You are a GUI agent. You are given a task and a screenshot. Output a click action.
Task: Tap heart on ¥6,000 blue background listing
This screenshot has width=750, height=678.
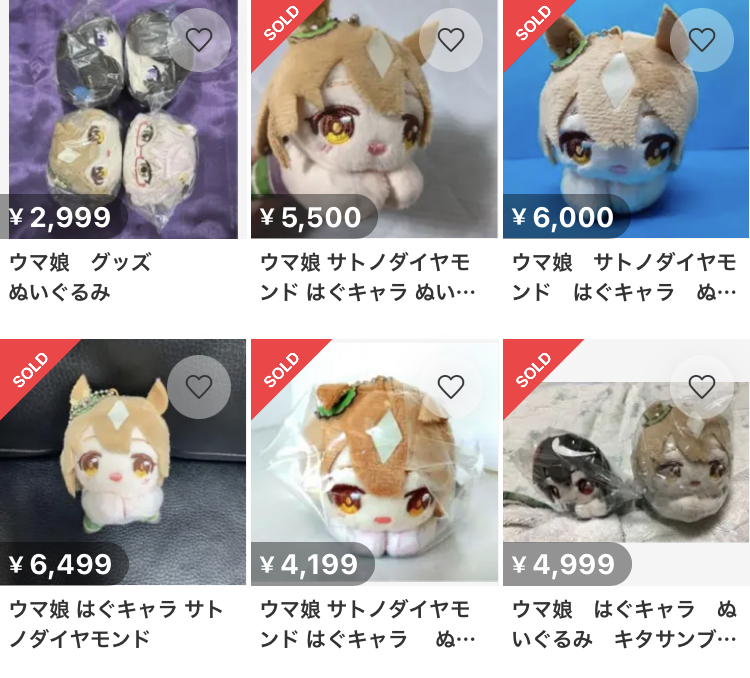[702, 40]
